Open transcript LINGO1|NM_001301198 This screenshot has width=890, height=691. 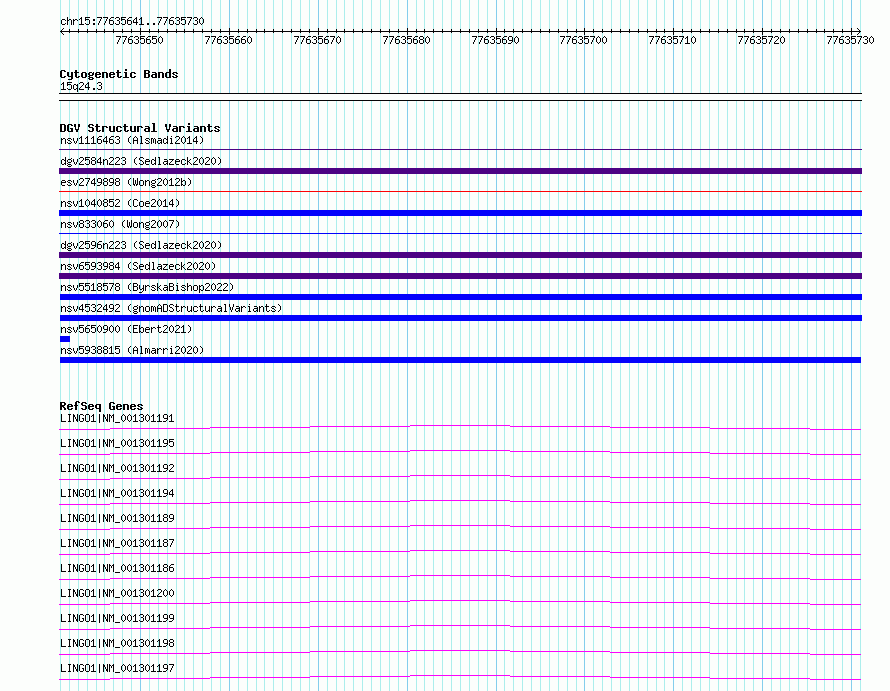click(x=117, y=643)
